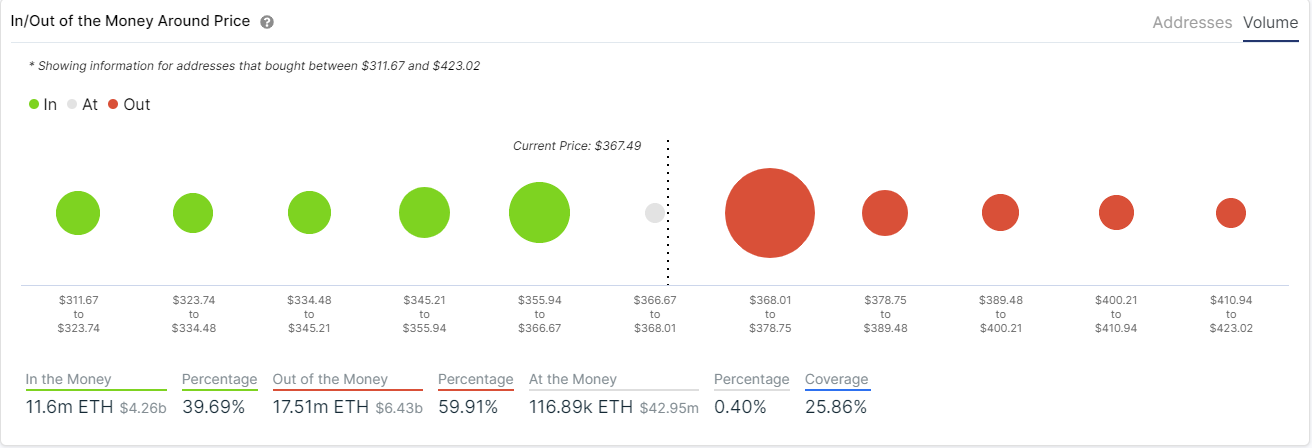Click the green bubble for $345.21 to $355.94
The image size is (1312, 448).
click(424, 213)
